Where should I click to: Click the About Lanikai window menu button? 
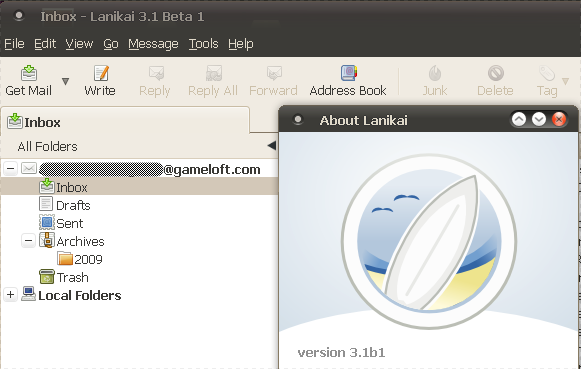298,120
